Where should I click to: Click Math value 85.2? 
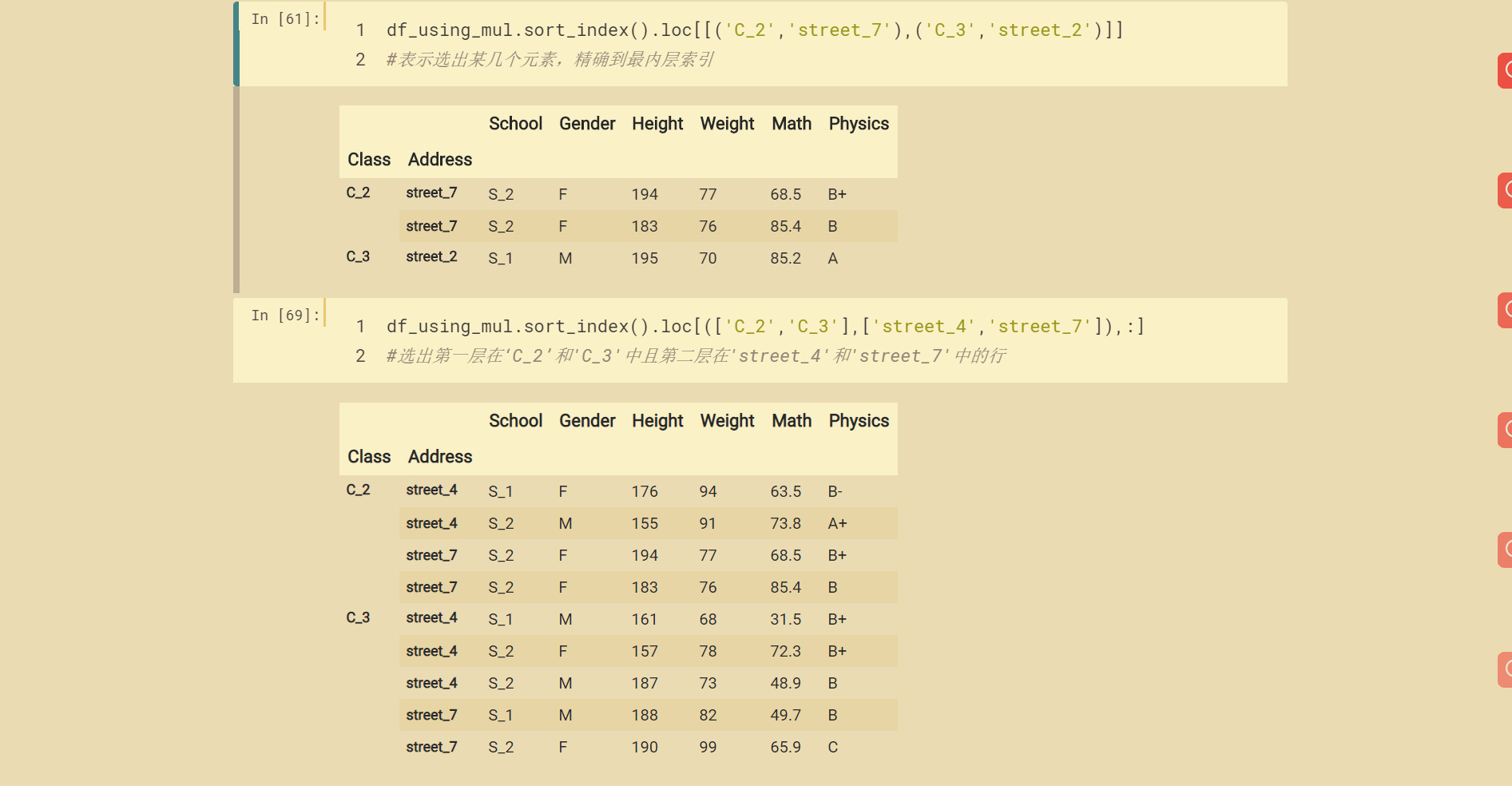pyautogui.click(x=785, y=259)
